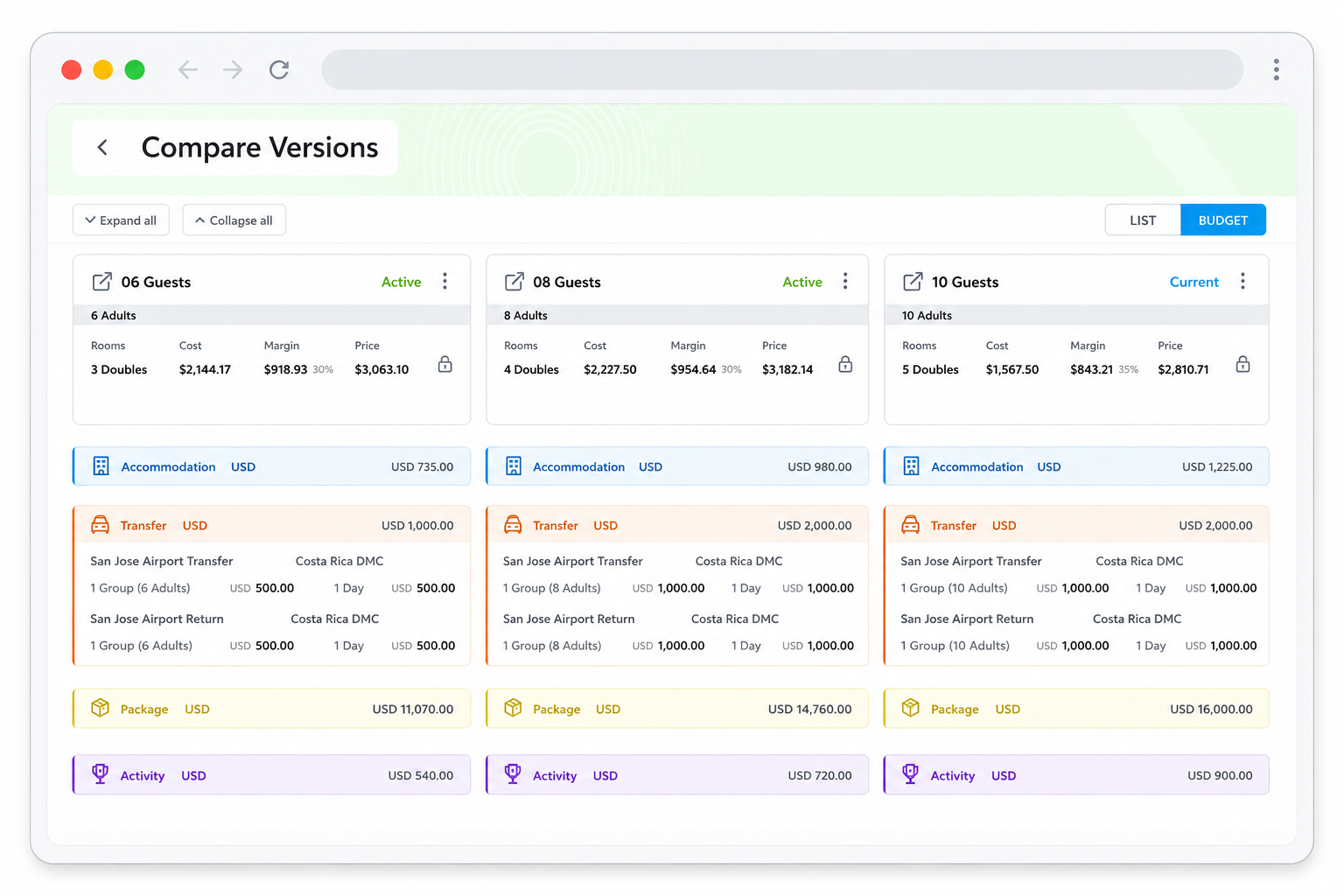Viewport: 1344px width, 896px height.
Task: Click the browser forward arrow
Action: click(233, 70)
